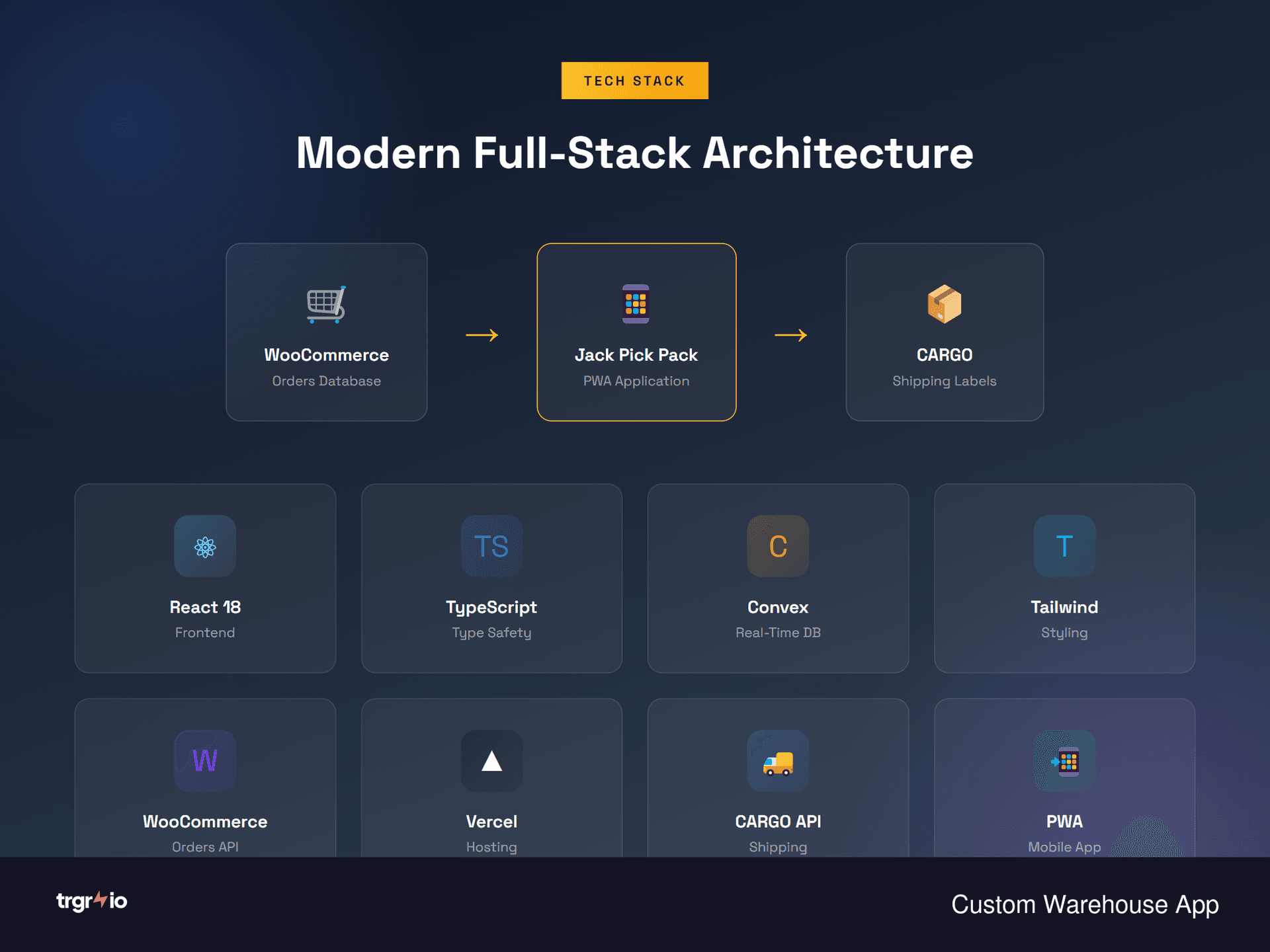Click the Convex C icon
This screenshot has height=952, width=1270.
(778, 546)
